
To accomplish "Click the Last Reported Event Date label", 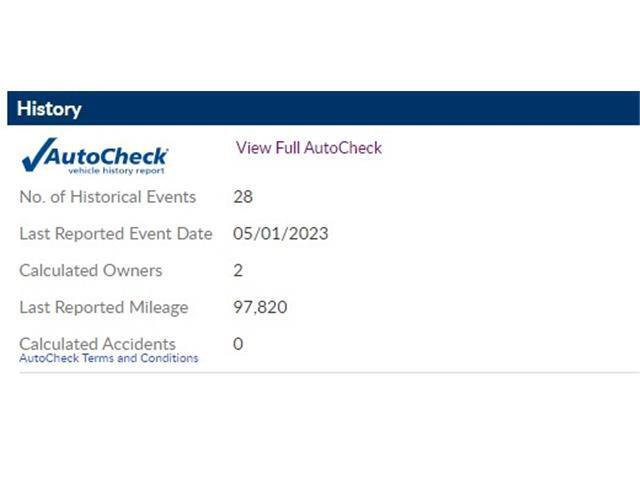I will tap(116, 234).
